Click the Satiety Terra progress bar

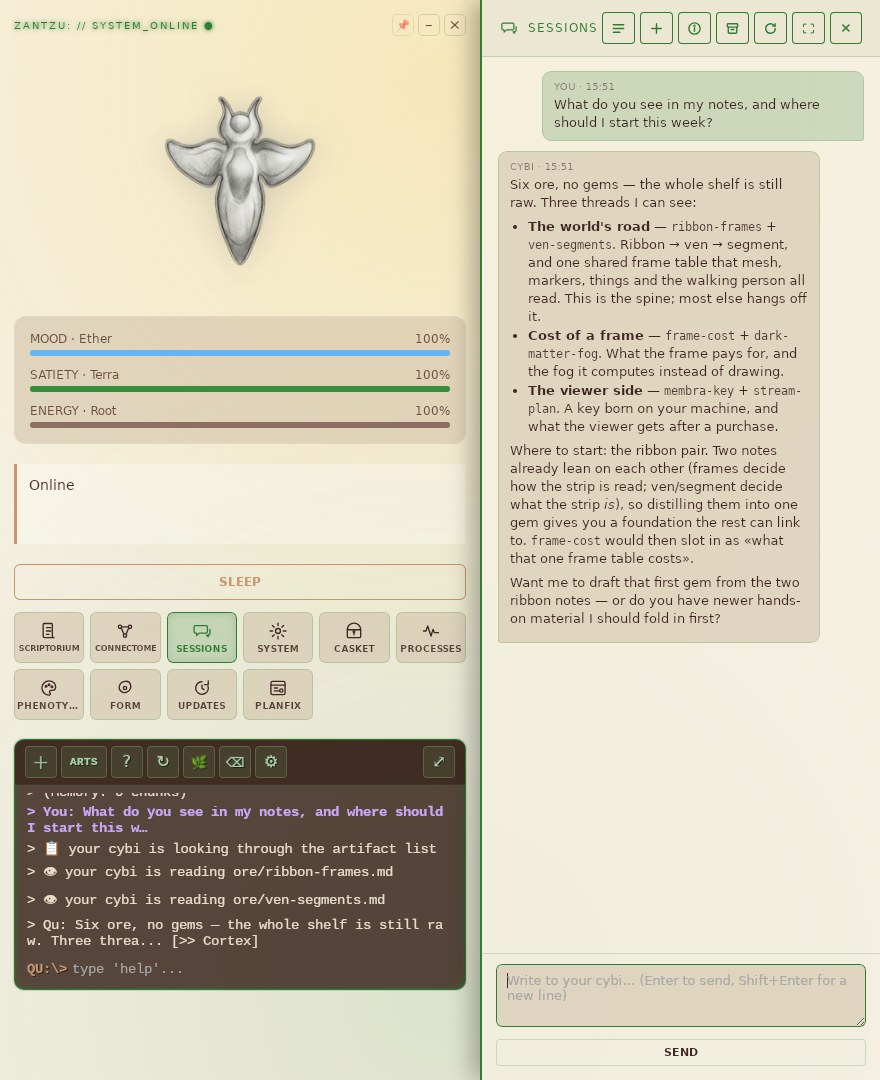[x=240, y=389]
